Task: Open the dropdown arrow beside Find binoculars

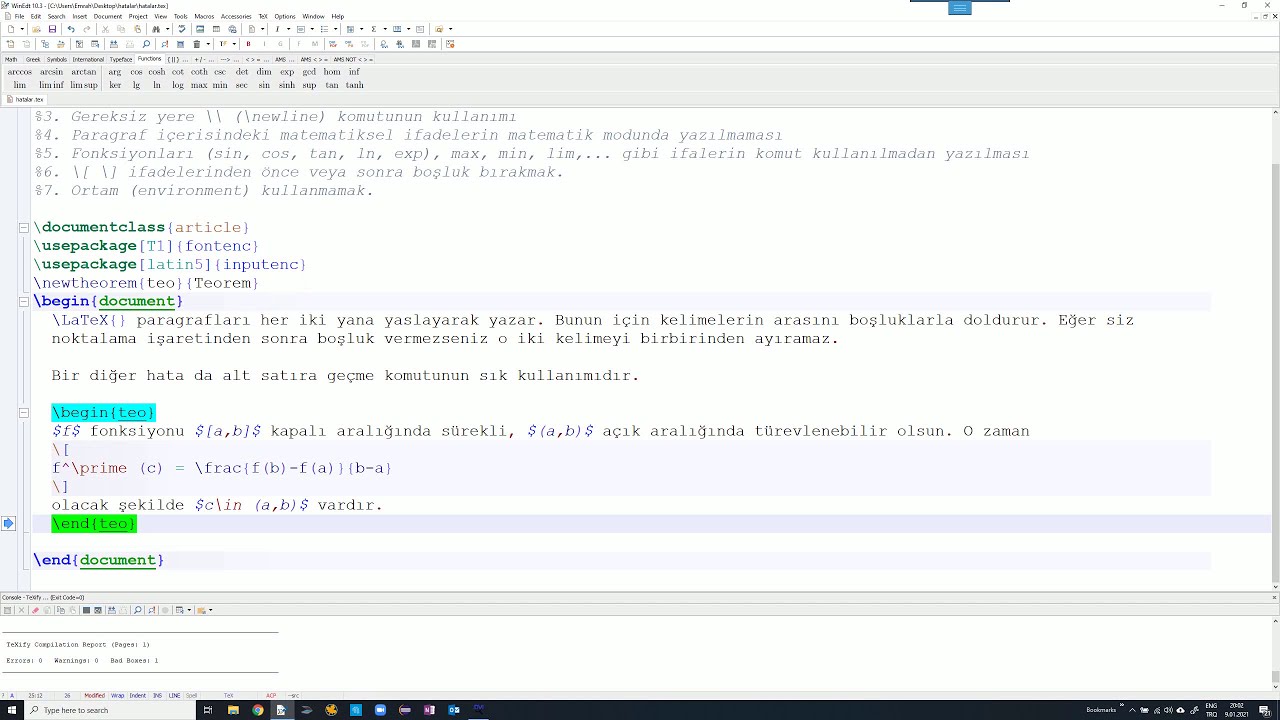Action: (x=167, y=29)
